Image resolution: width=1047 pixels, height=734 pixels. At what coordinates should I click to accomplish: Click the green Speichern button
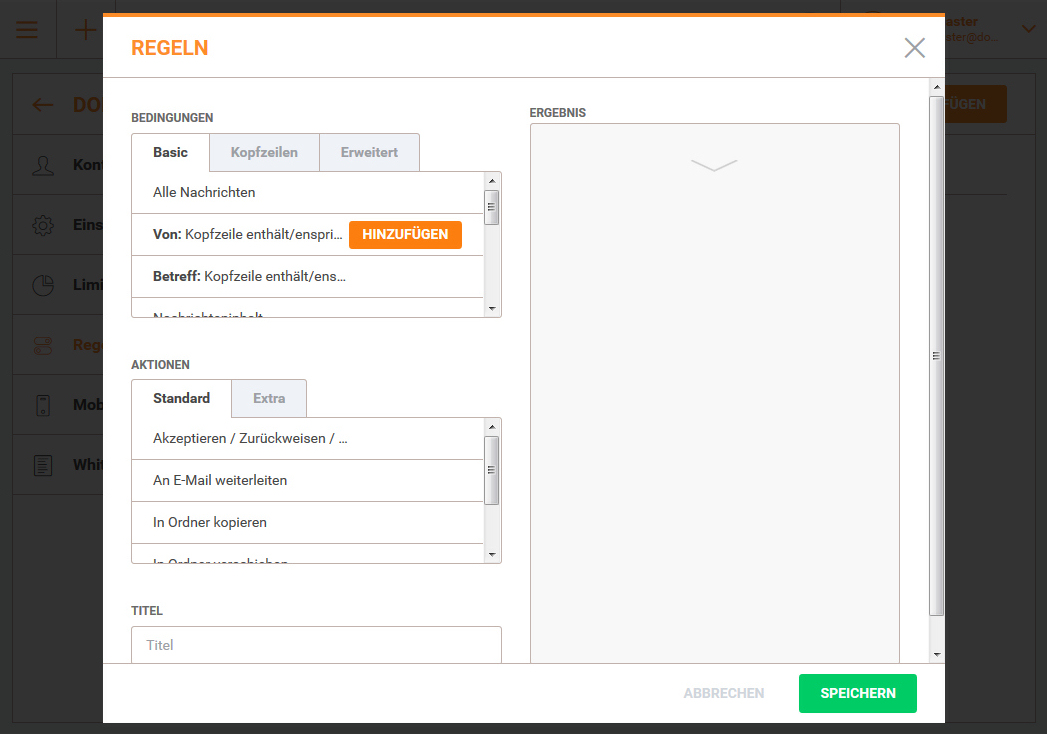pos(857,693)
